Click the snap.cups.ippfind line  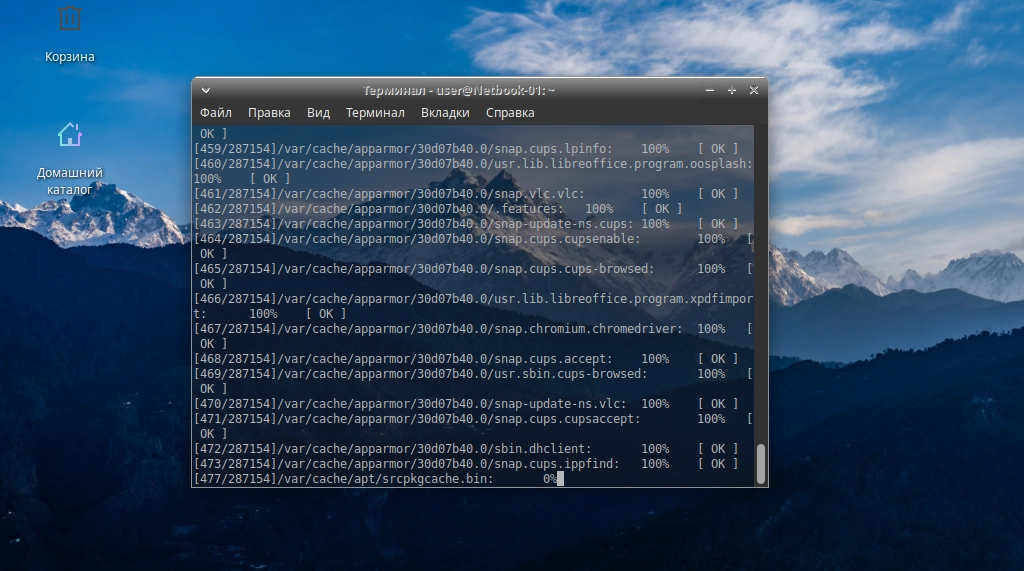[x=466, y=464]
